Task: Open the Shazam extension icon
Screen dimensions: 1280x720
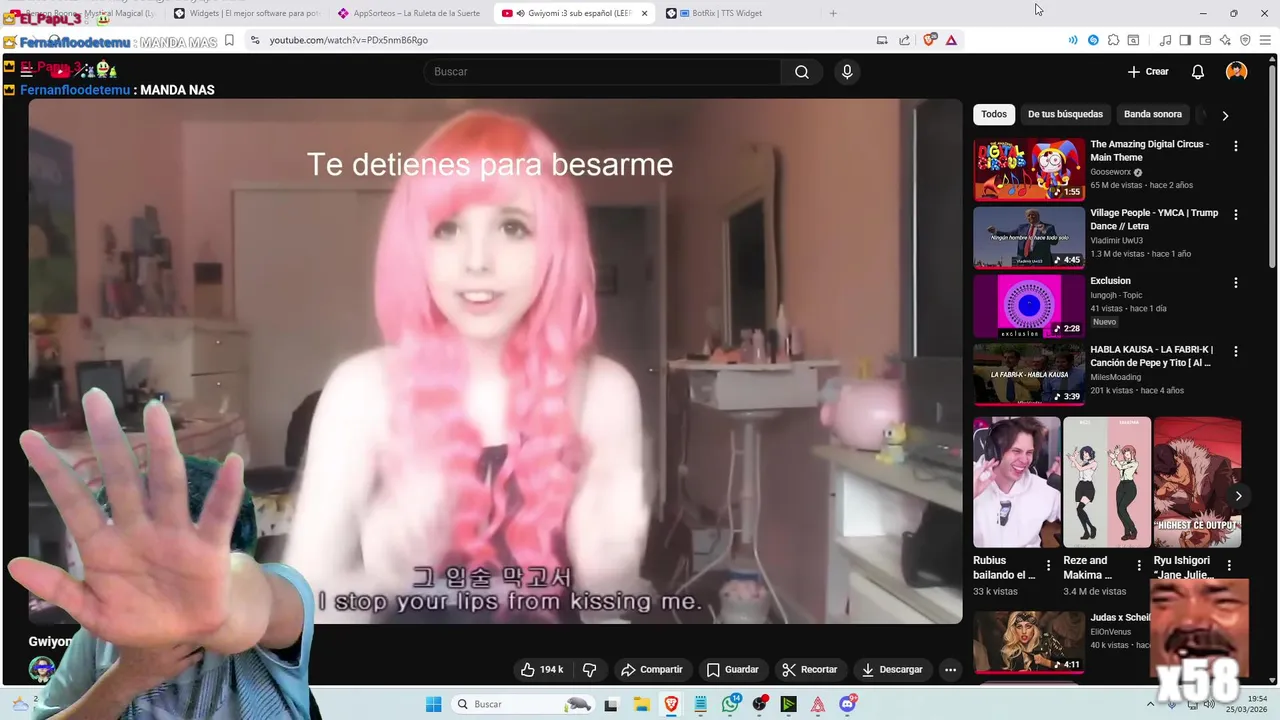Action: click(x=1093, y=40)
